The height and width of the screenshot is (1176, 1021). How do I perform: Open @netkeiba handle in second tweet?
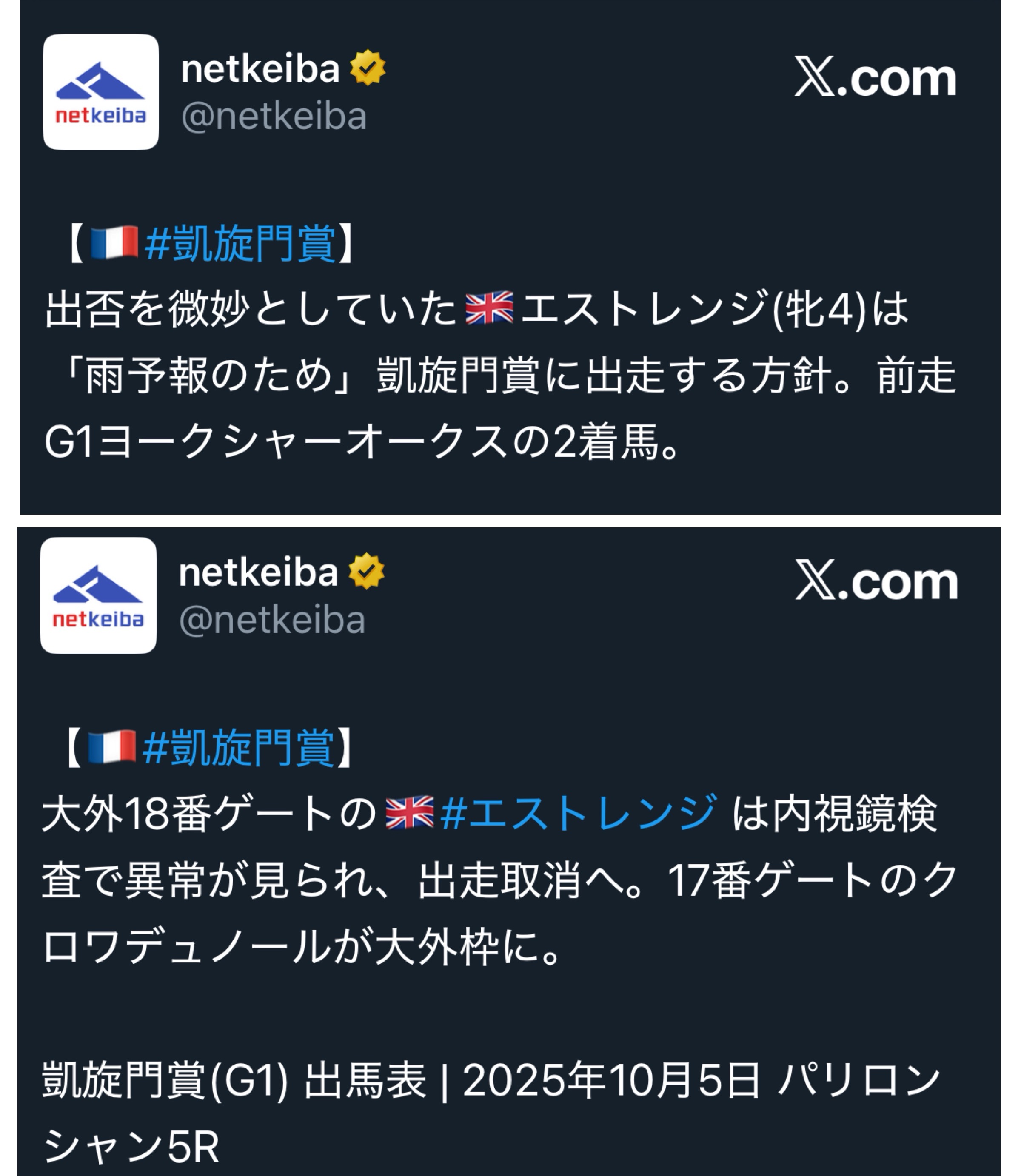pyautogui.click(x=272, y=620)
